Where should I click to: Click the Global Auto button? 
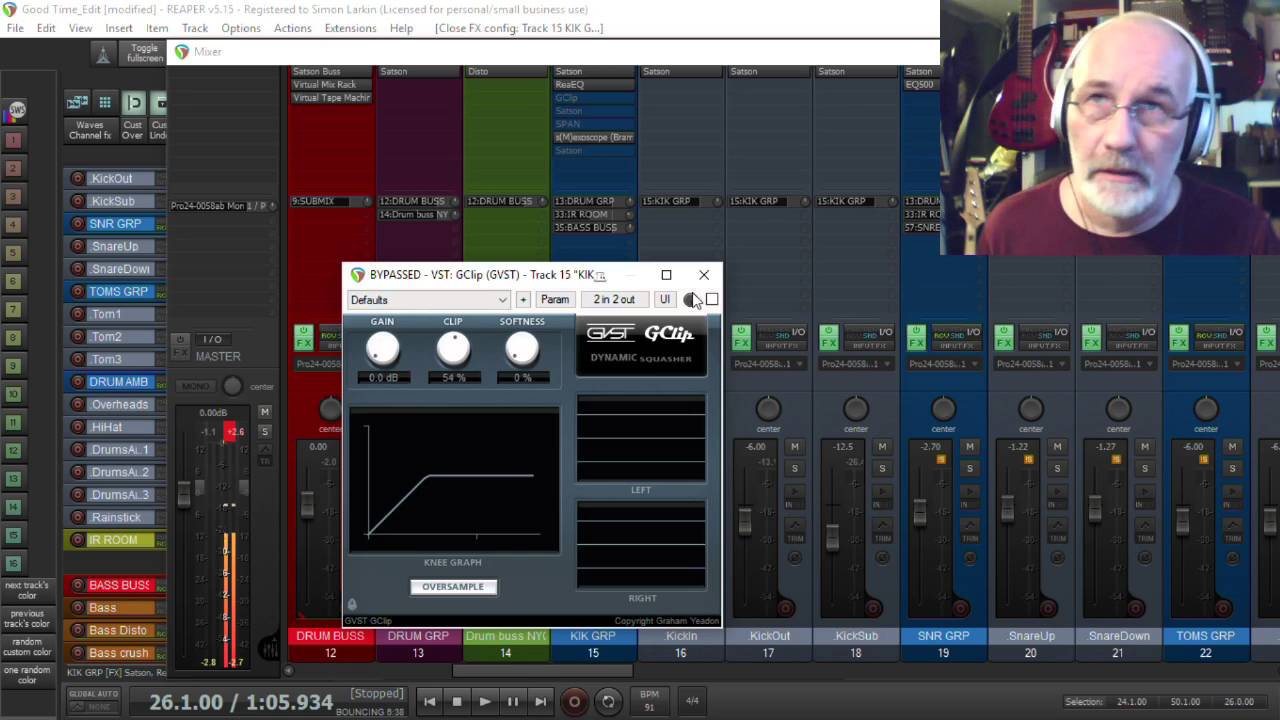[x=93, y=700]
